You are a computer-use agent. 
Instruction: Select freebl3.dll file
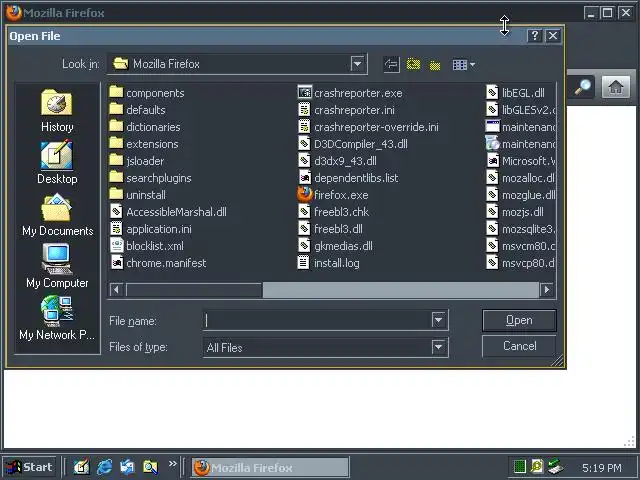point(330,229)
